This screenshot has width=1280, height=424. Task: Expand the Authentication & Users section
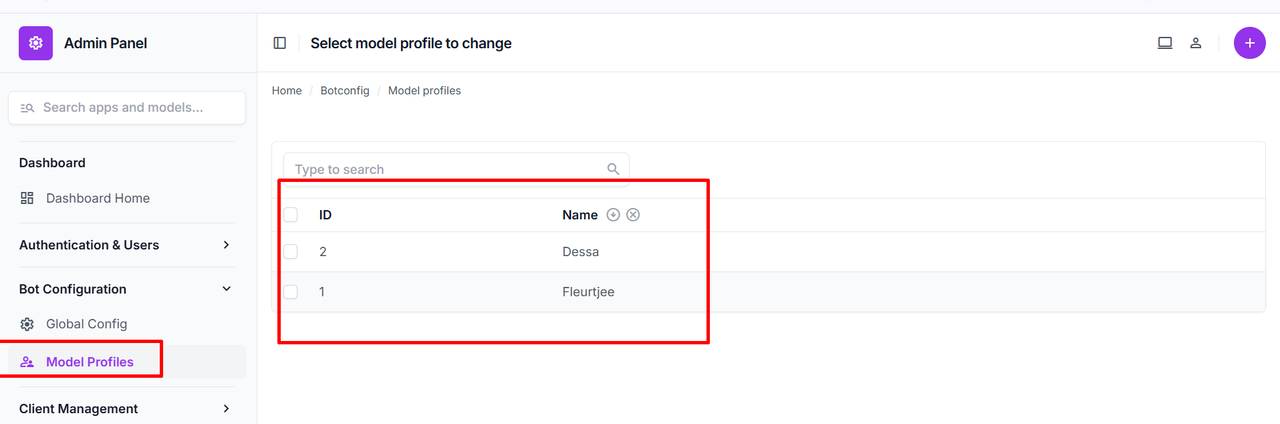(x=226, y=245)
